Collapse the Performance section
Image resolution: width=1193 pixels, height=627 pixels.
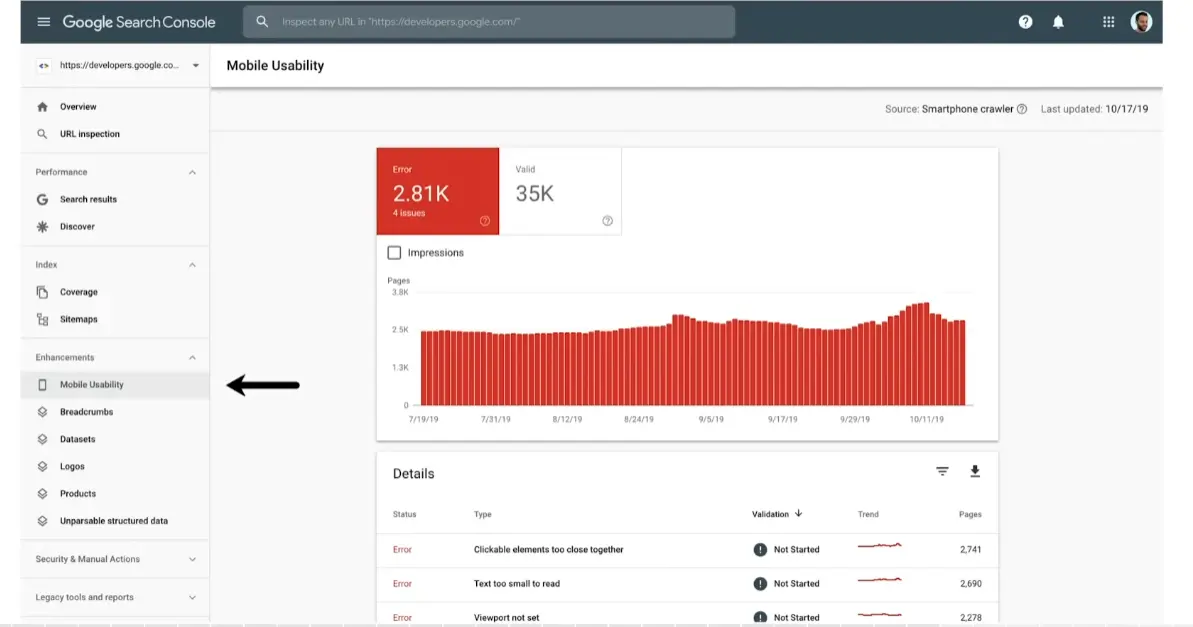click(192, 172)
